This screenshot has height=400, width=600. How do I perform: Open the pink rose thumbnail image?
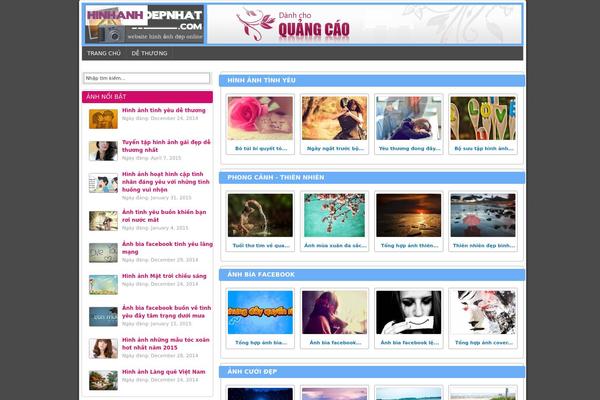coord(260,118)
